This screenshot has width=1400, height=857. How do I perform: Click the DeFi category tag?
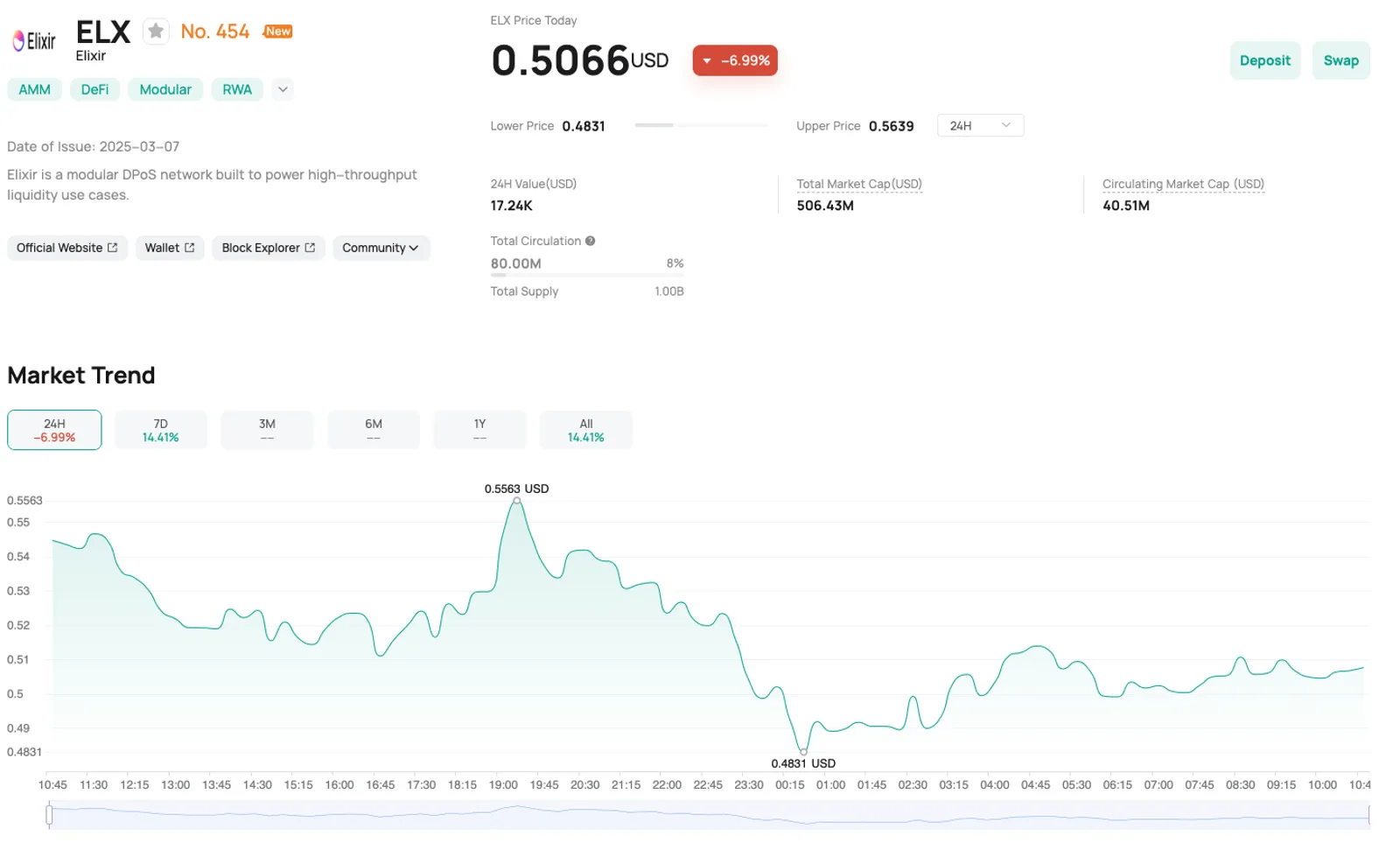click(95, 89)
